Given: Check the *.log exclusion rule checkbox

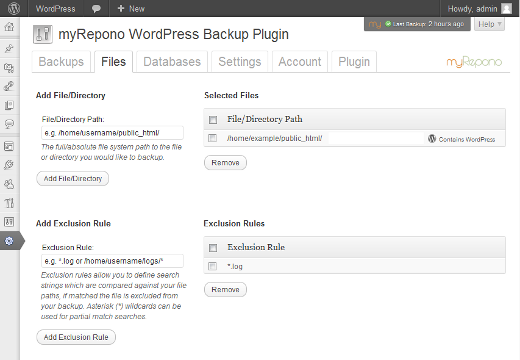Looking at the screenshot, I should [212, 266].
